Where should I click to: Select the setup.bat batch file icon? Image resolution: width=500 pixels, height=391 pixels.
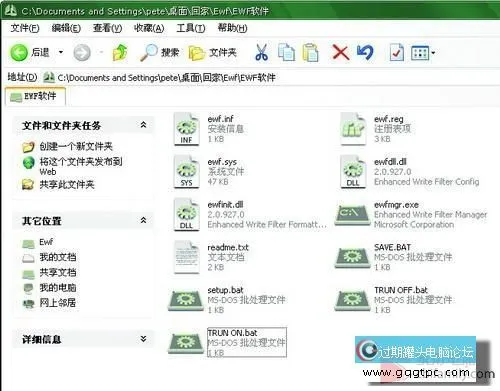(186, 300)
